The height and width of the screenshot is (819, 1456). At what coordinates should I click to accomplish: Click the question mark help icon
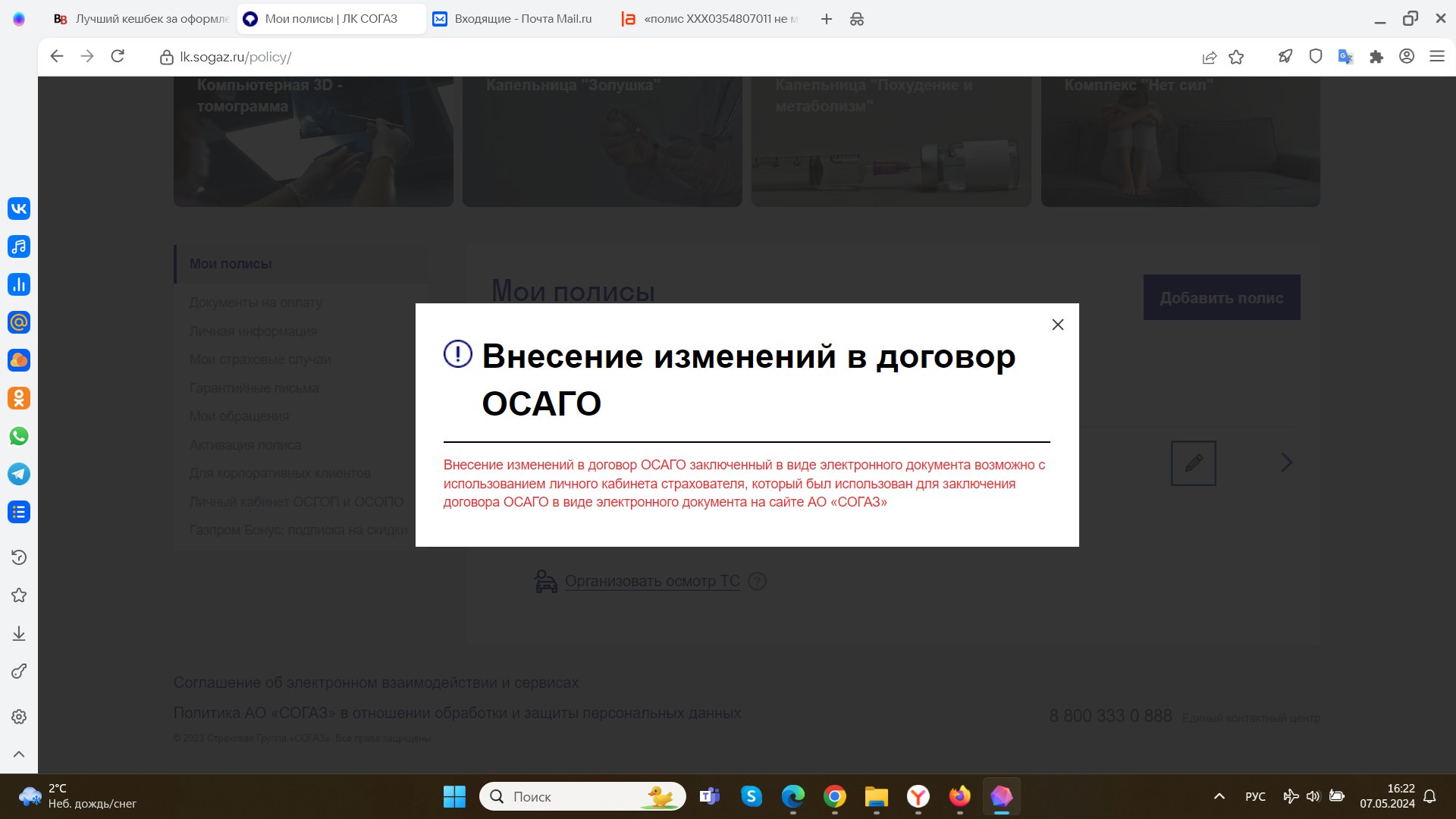coord(757,581)
